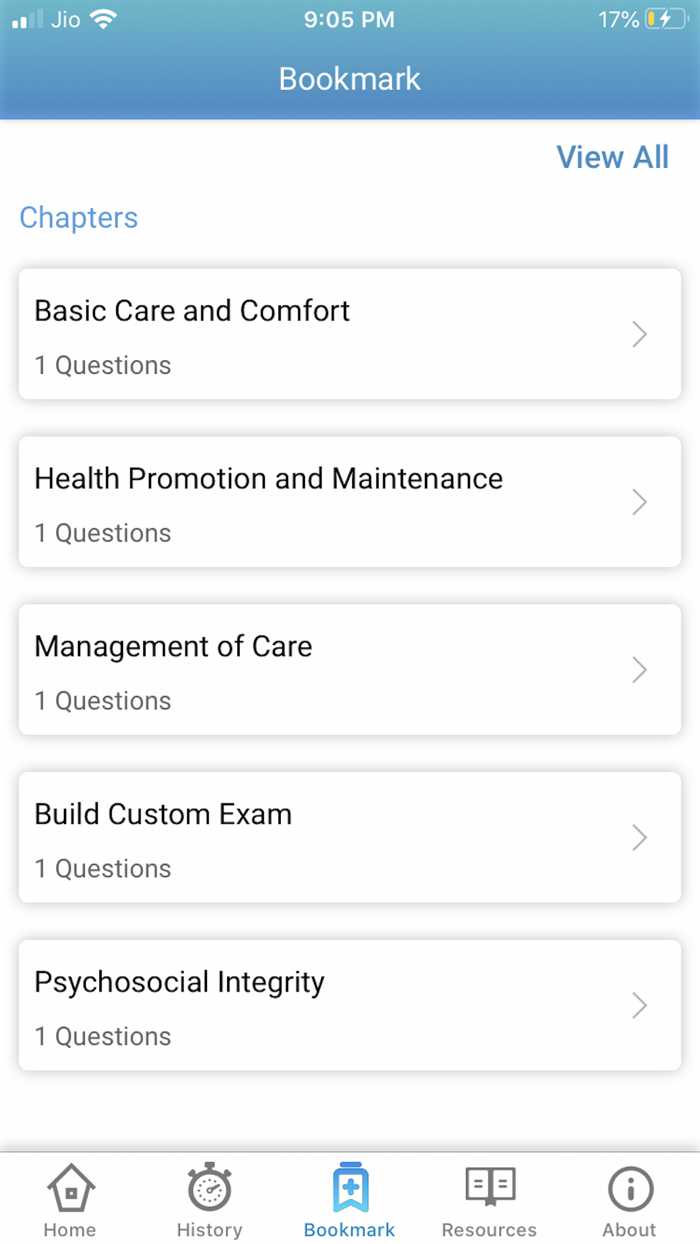Open the Resources book icon
This screenshot has width=700, height=1244.
(x=489, y=1190)
